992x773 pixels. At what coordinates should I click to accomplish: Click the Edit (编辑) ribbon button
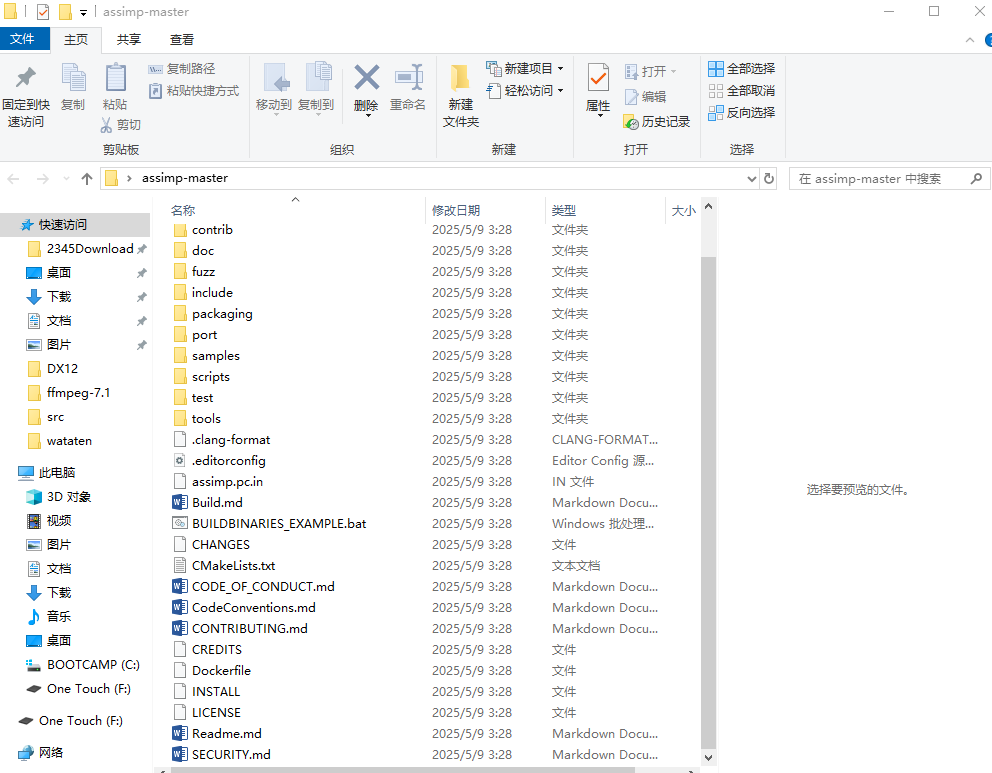(645, 96)
